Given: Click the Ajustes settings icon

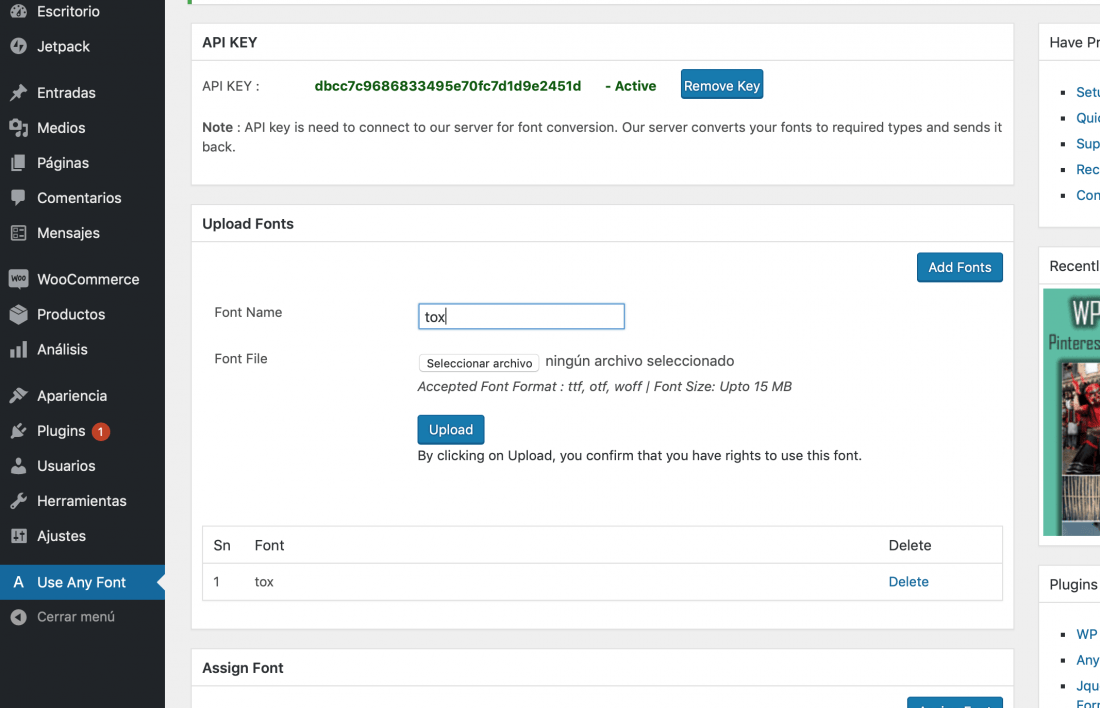Looking at the screenshot, I should coord(19,536).
